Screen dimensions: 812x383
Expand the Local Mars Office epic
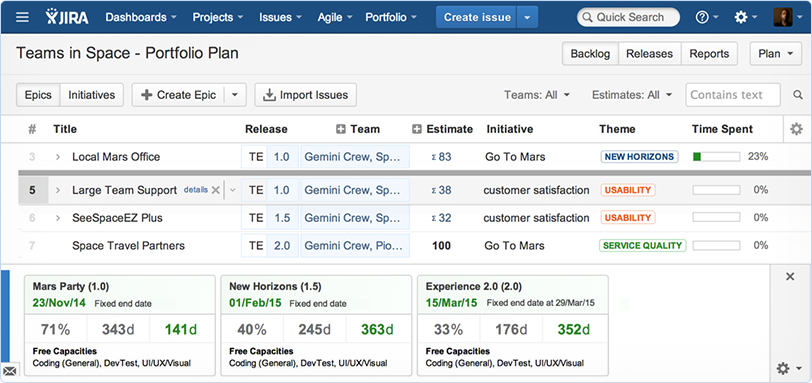[58, 157]
